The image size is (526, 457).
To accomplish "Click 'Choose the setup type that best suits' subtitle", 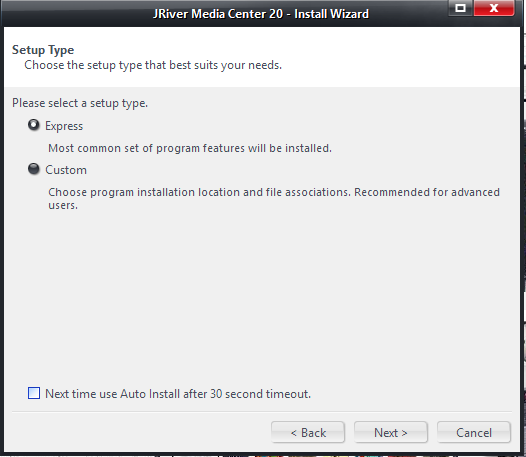I will point(153,65).
